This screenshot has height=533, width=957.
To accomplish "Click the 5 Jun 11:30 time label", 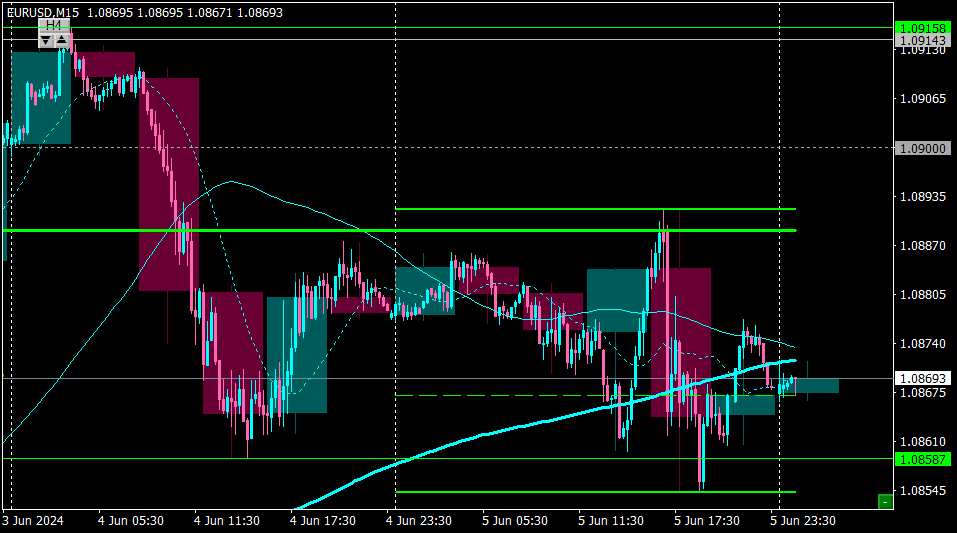I will coord(610,521).
